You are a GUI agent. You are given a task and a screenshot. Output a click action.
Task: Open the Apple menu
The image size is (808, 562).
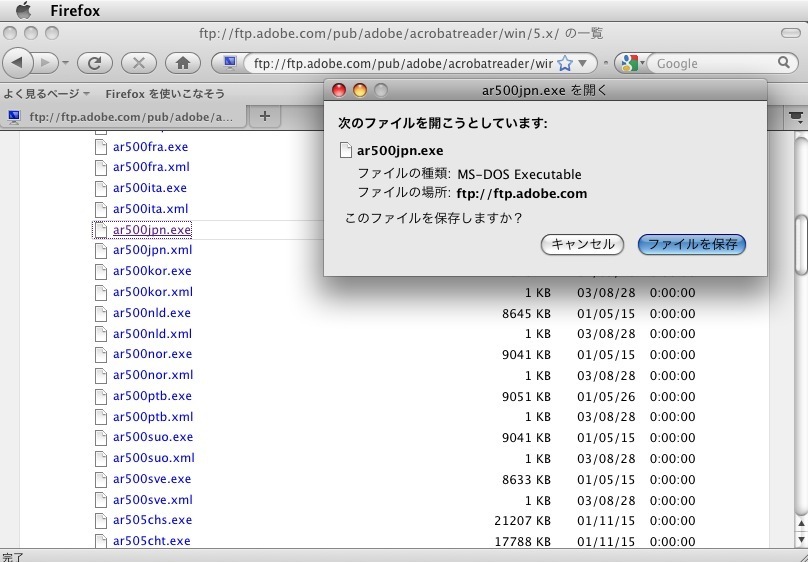click(23, 10)
